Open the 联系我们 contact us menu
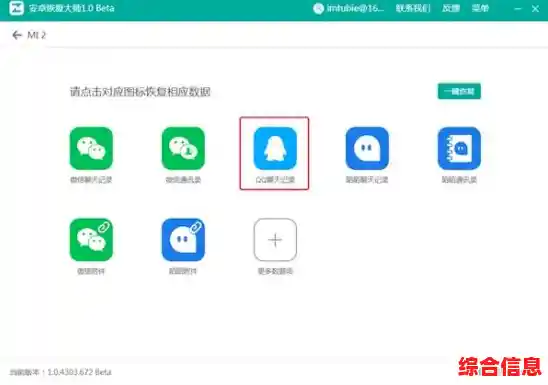 click(413, 8)
